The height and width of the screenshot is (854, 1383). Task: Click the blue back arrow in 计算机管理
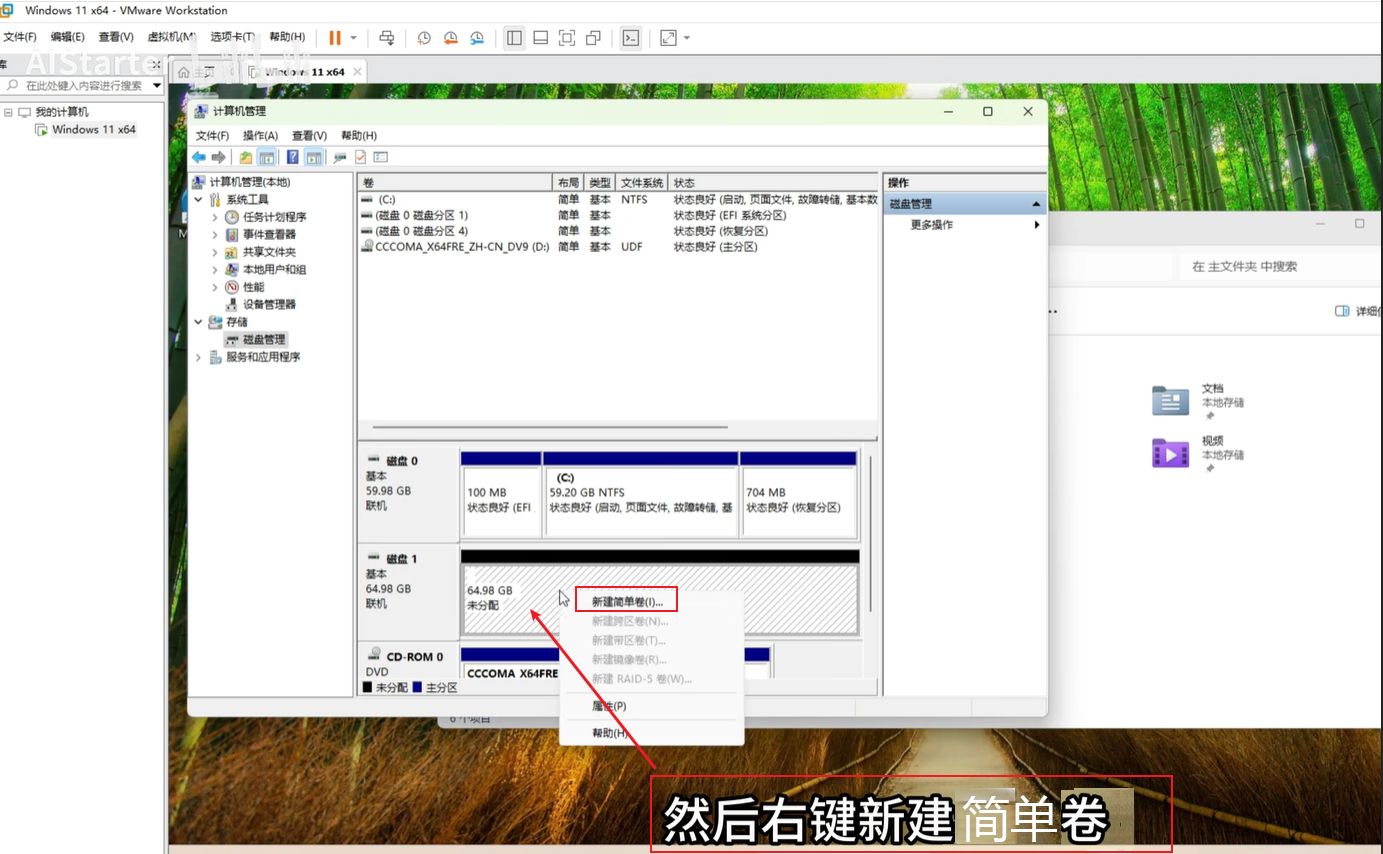pos(199,157)
